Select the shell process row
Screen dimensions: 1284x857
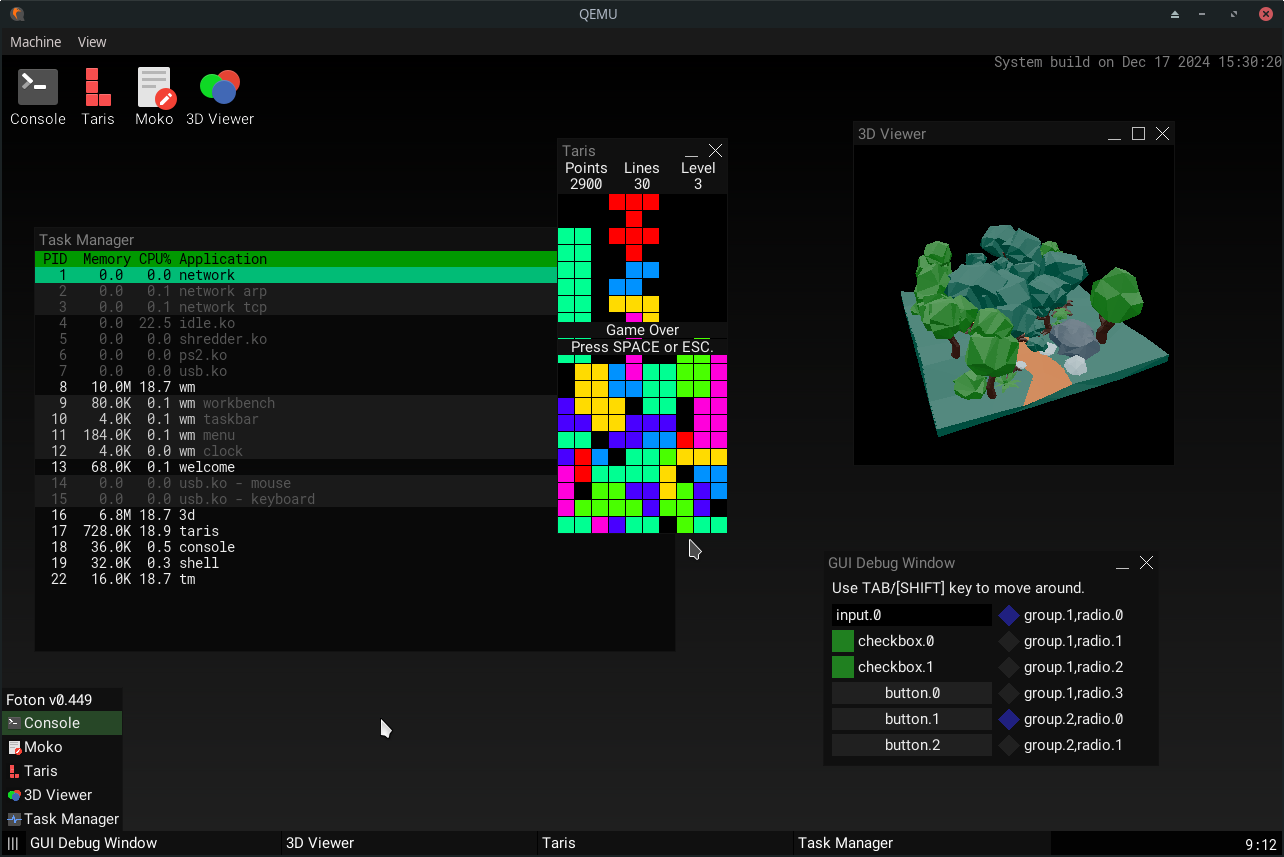(x=355, y=563)
